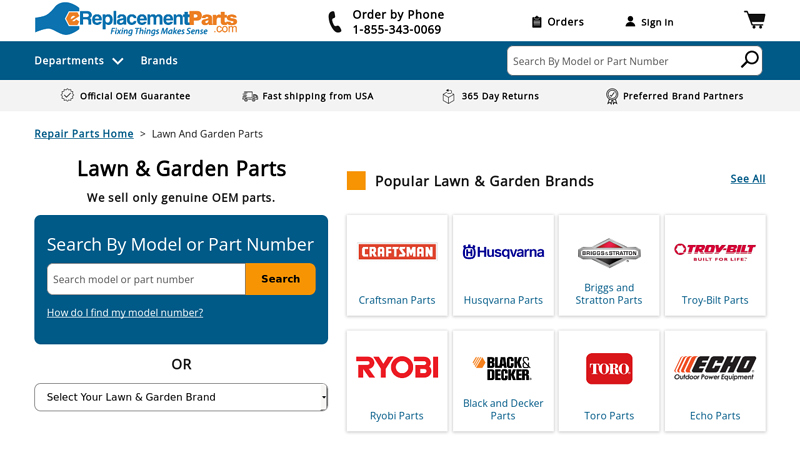This screenshot has height=450, width=800.
Task: Click the phone number 1-855-343-0069
Action: coord(397,30)
